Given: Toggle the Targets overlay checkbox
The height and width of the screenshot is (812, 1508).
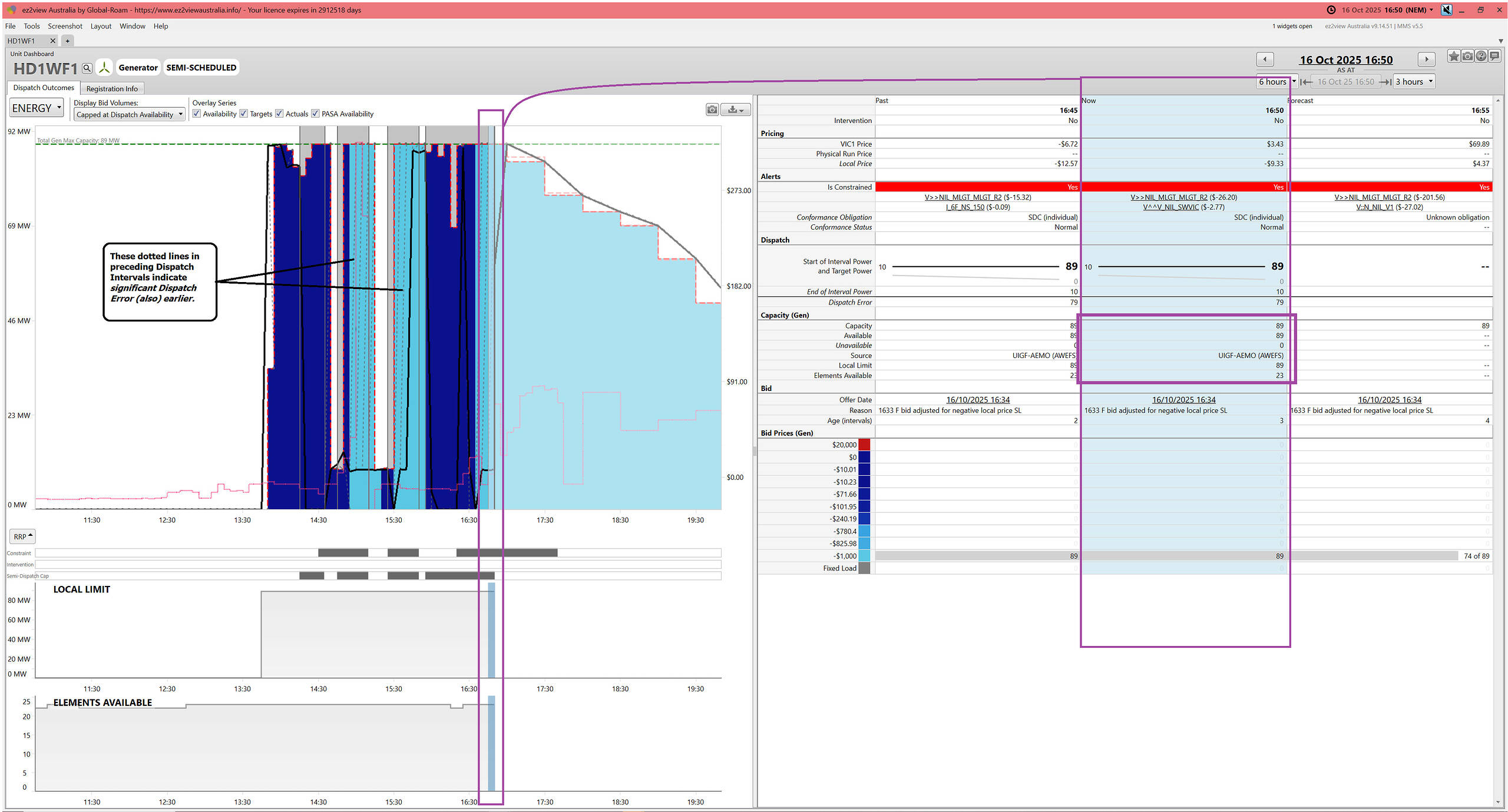Looking at the screenshot, I should pos(244,114).
